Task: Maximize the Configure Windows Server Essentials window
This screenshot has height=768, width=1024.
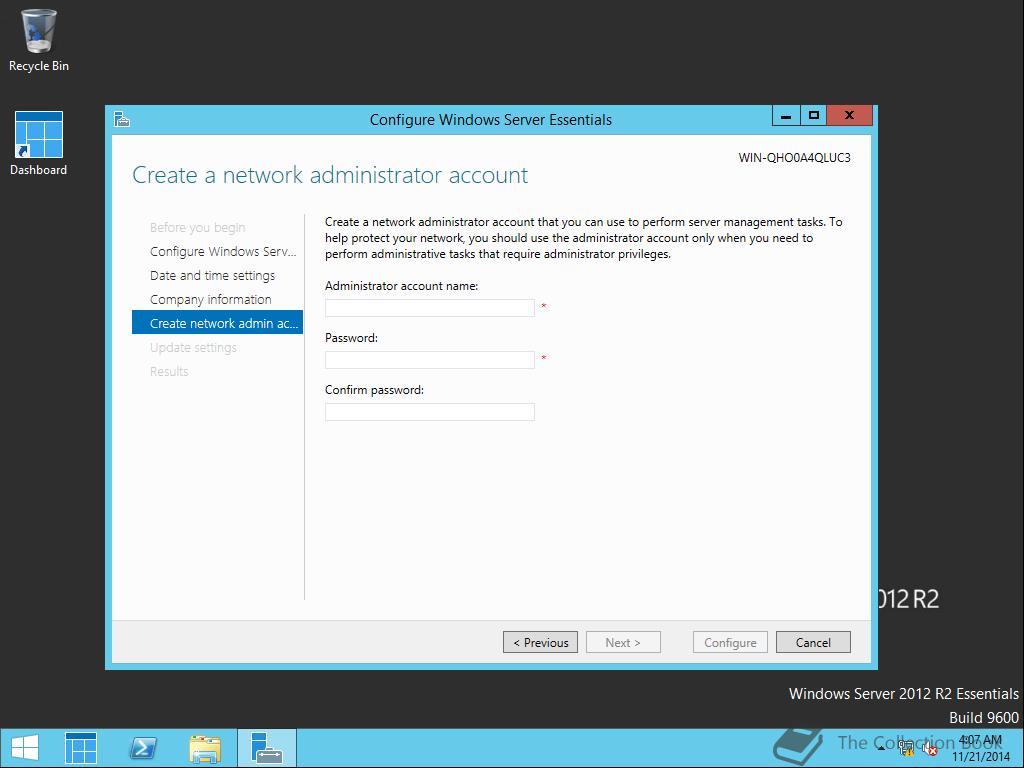Action: tap(813, 116)
